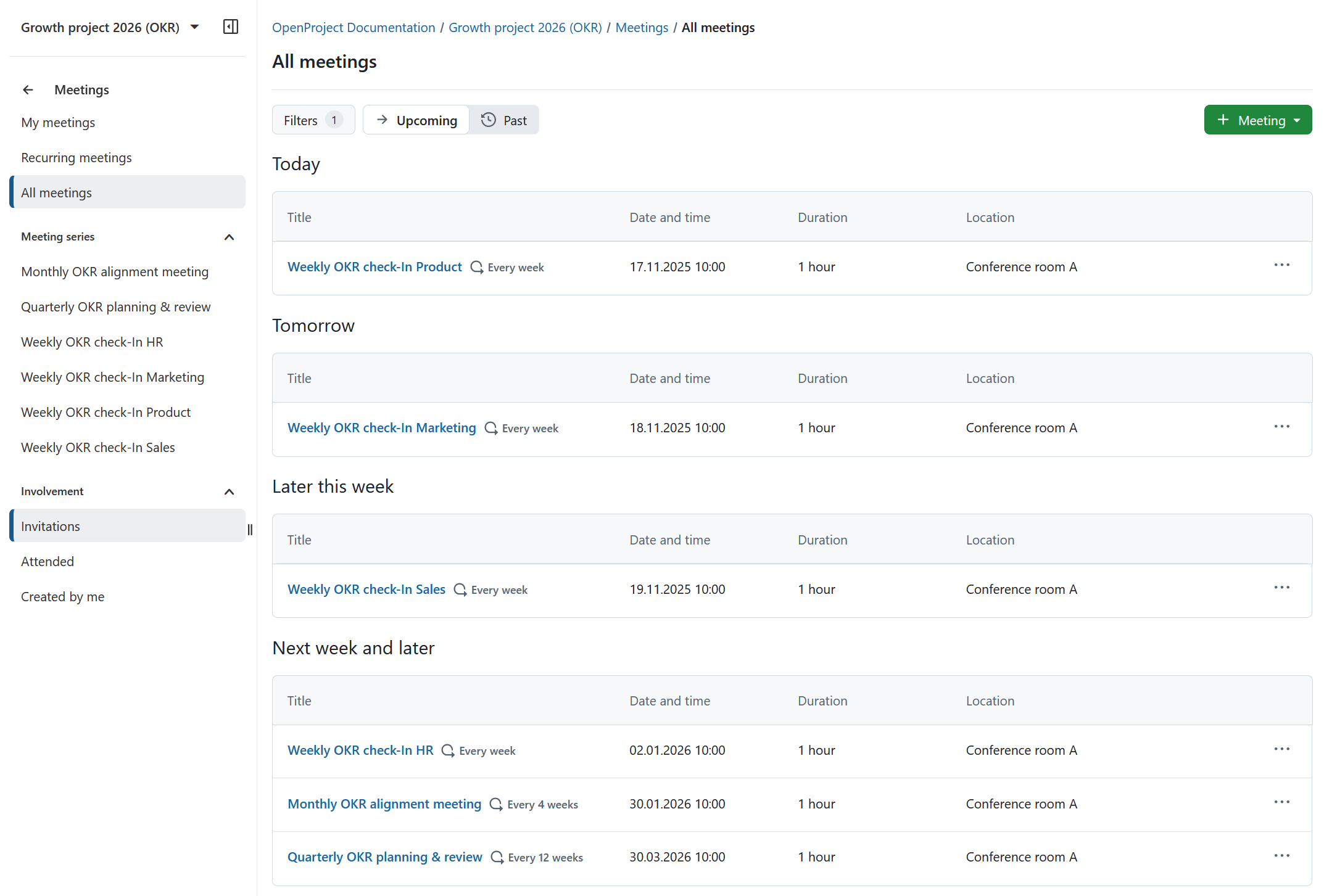Open the Weekly OKR check-In Sales meeting
This screenshot has width=1324, height=896.
click(366, 589)
